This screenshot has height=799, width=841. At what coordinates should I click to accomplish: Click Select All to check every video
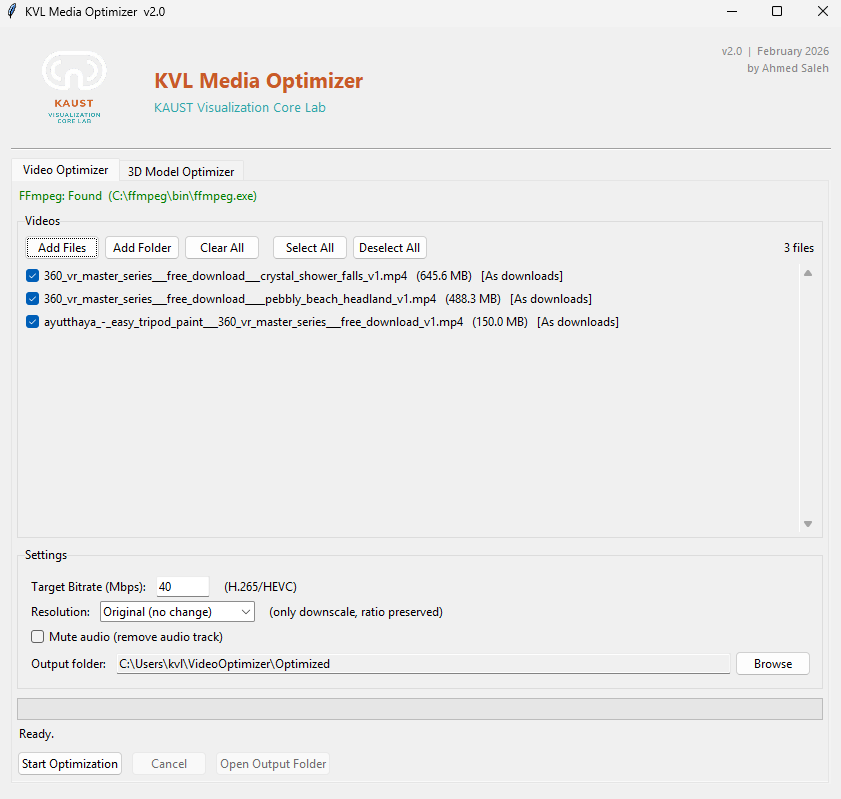click(x=309, y=247)
